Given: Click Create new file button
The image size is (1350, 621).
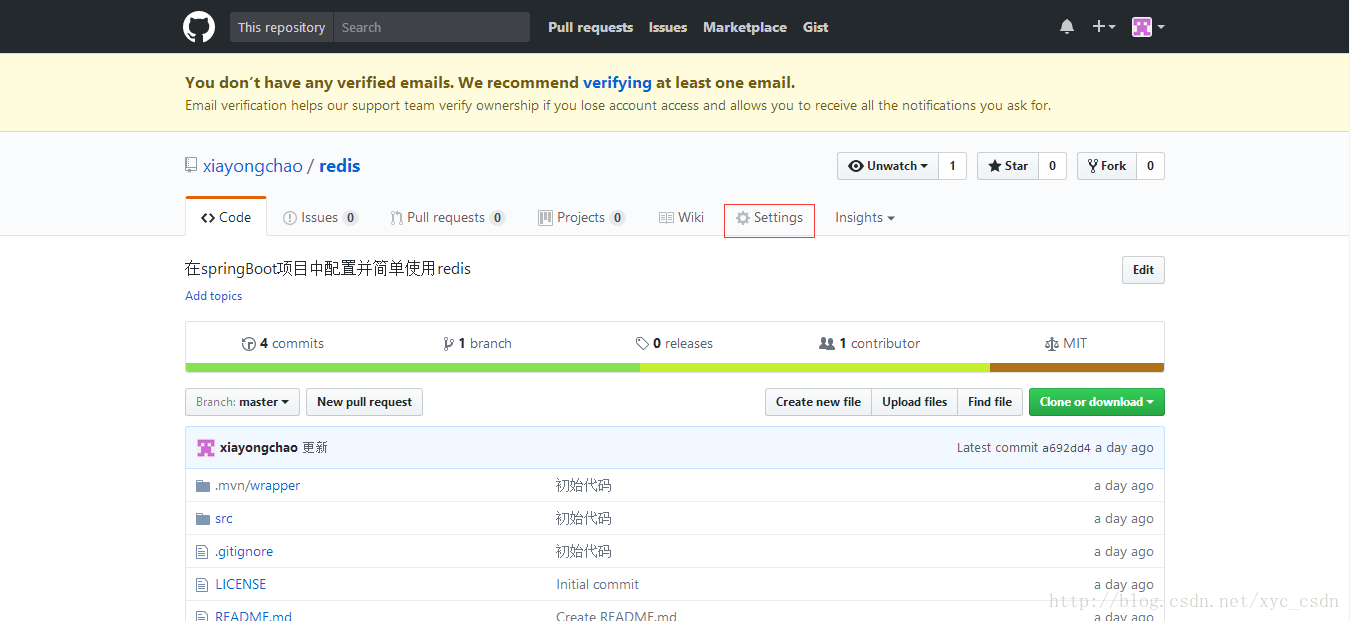Looking at the screenshot, I should pos(818,402).
